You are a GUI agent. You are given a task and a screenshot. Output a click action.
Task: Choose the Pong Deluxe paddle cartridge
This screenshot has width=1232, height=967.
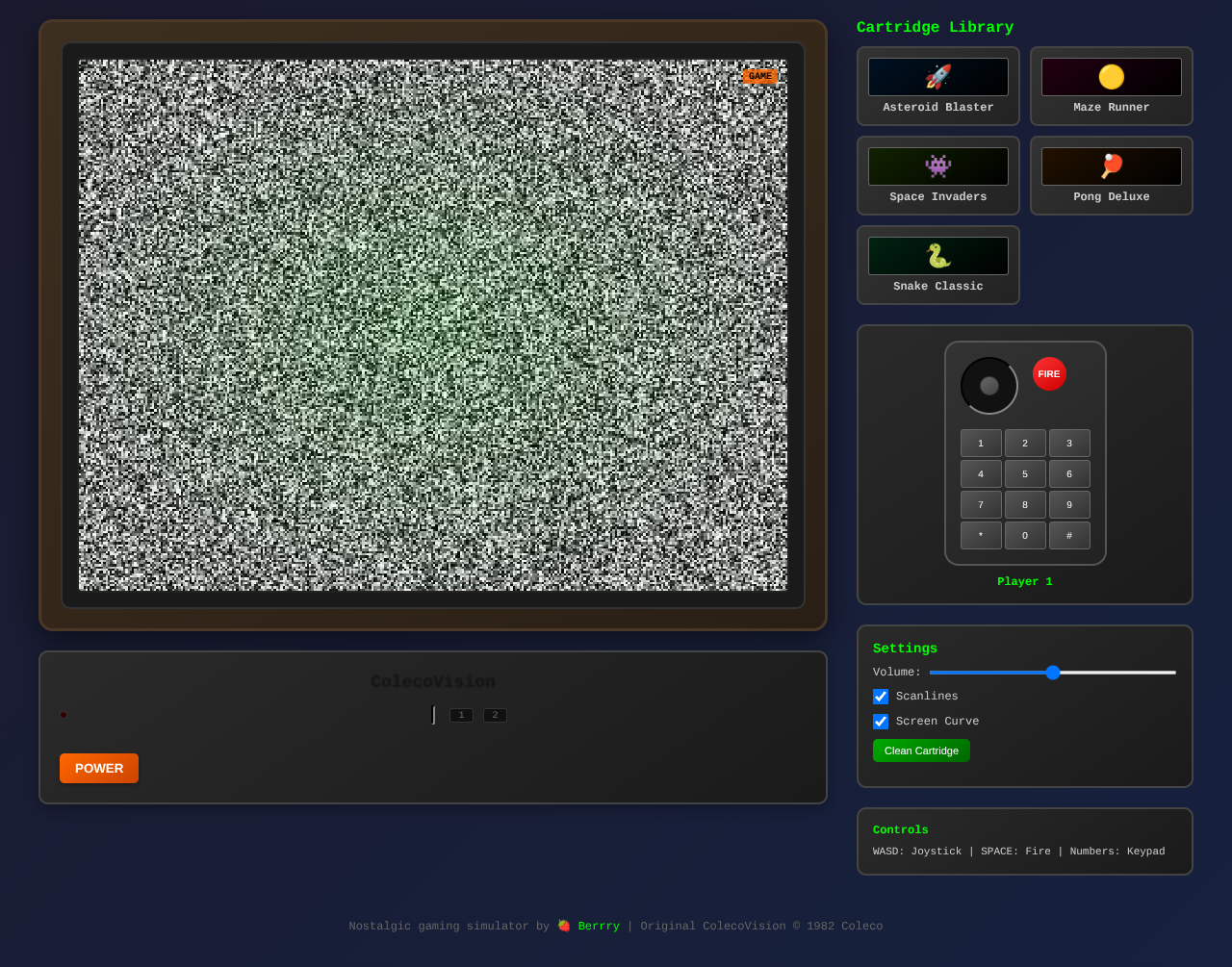tap(1111, 175)
